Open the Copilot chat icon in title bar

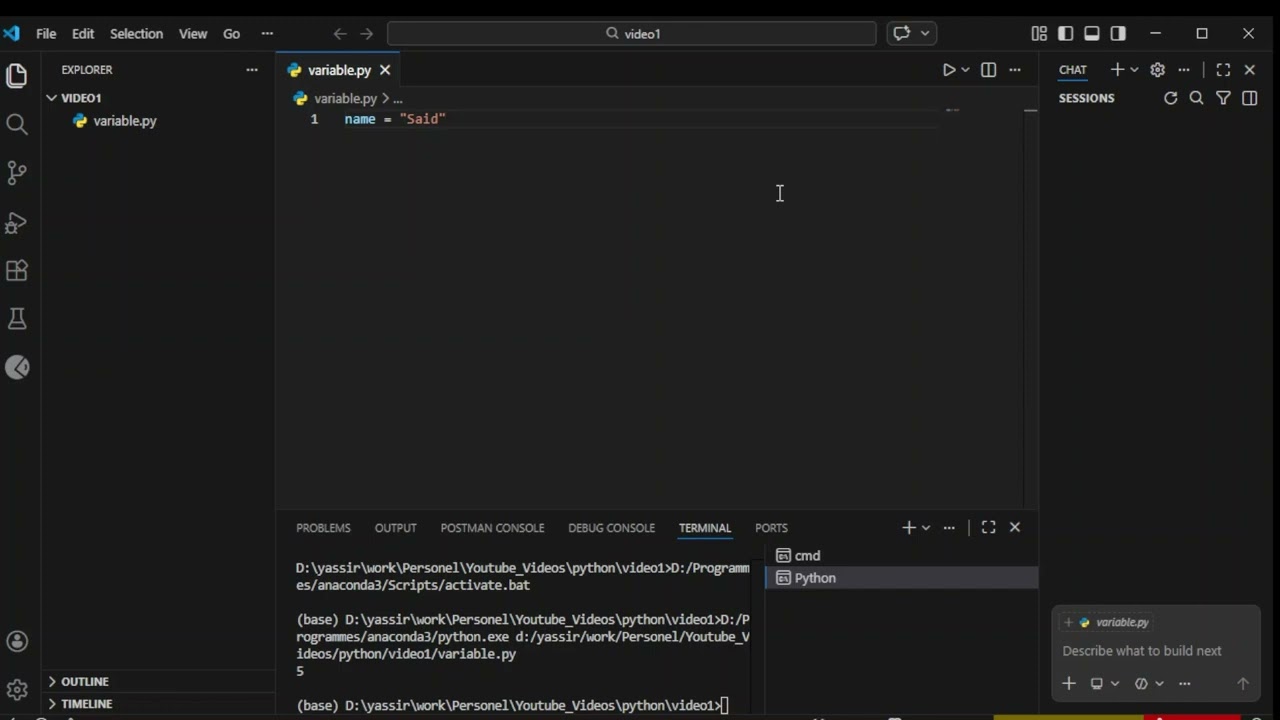point(902,33)
